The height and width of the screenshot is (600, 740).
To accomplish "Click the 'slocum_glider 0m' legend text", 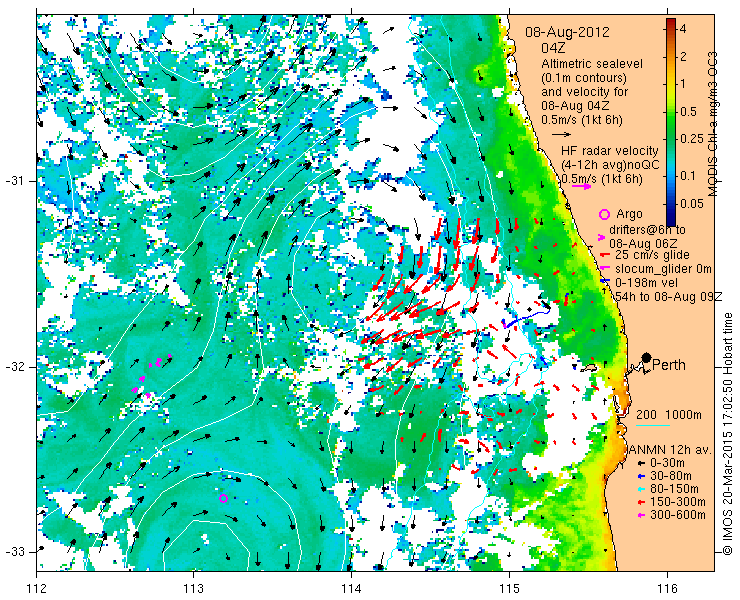I will point(663,269).
